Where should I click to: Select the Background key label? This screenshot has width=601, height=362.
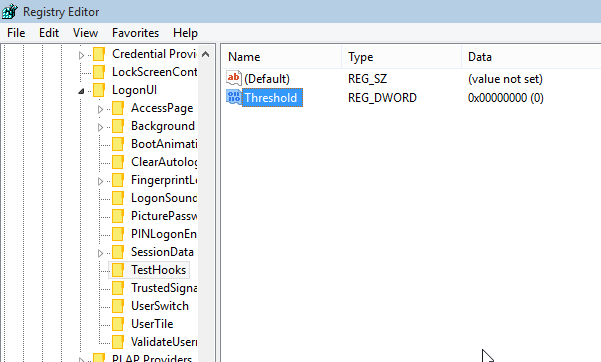163,126
